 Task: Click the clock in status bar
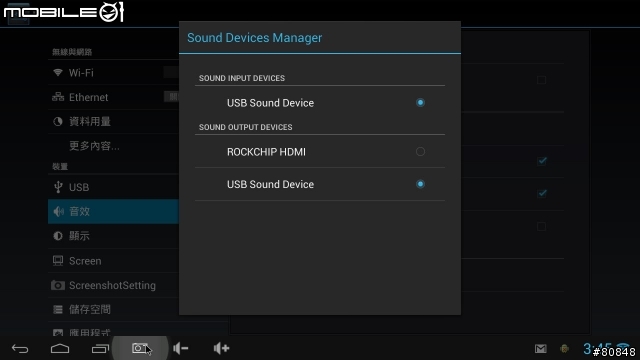[x=597, y=349]
